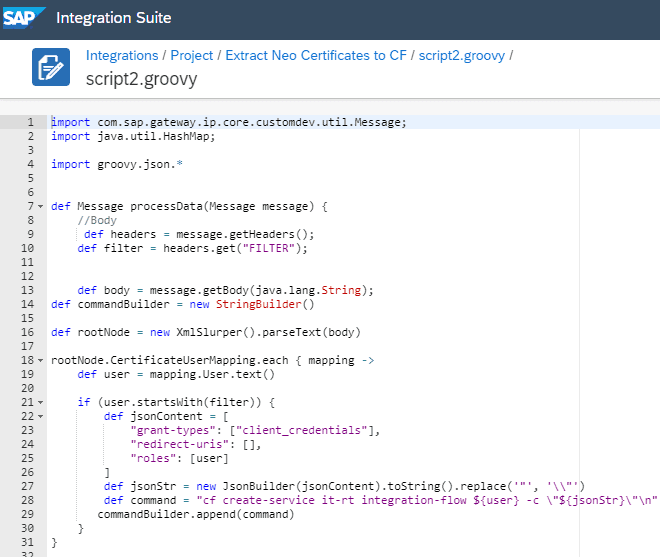660x557 pixels.
Task: Click 'import java.util.HashMap;' line
Action: 133,136
